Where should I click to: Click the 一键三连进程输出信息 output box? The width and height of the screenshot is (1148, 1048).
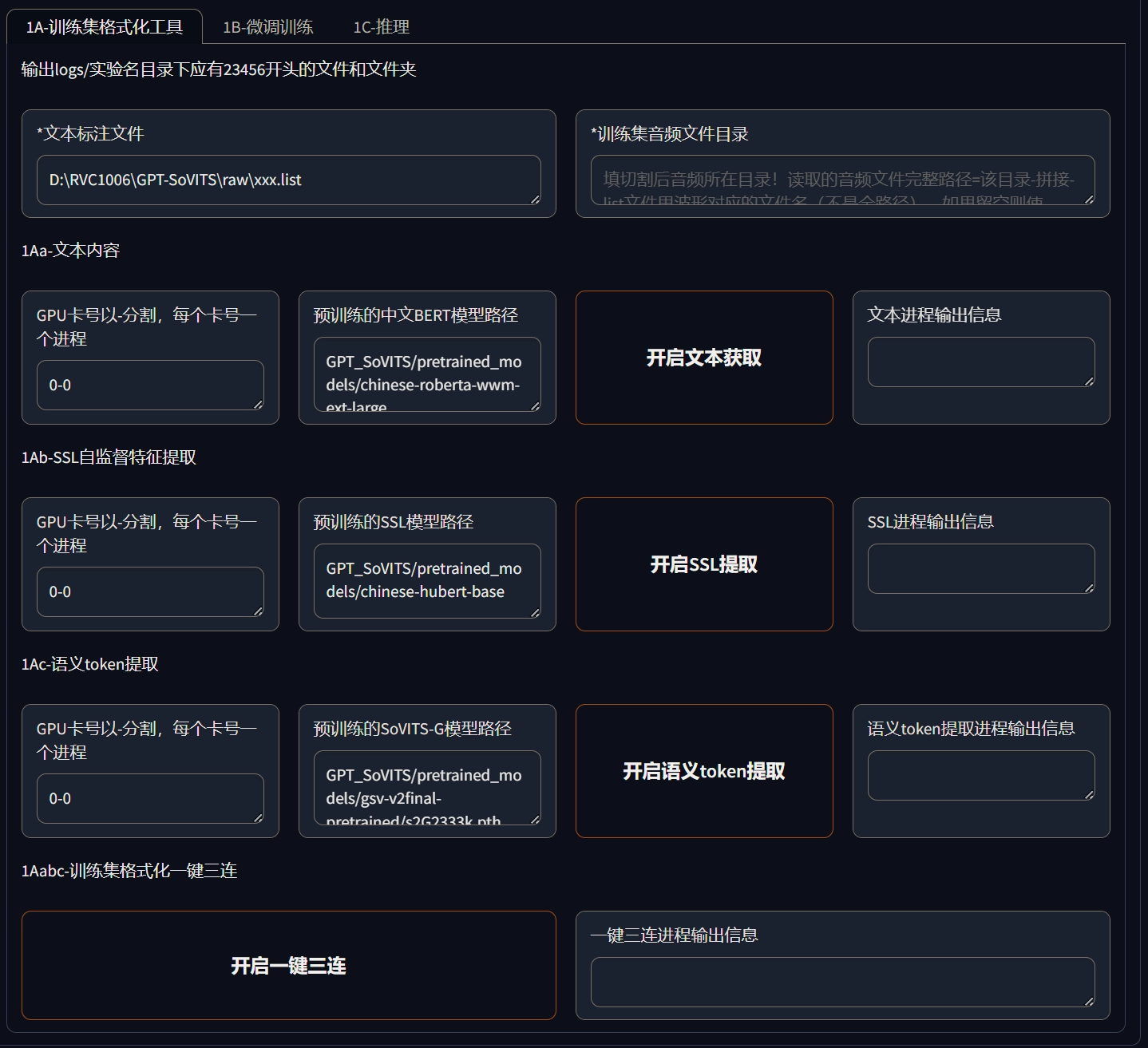(842, 983)
